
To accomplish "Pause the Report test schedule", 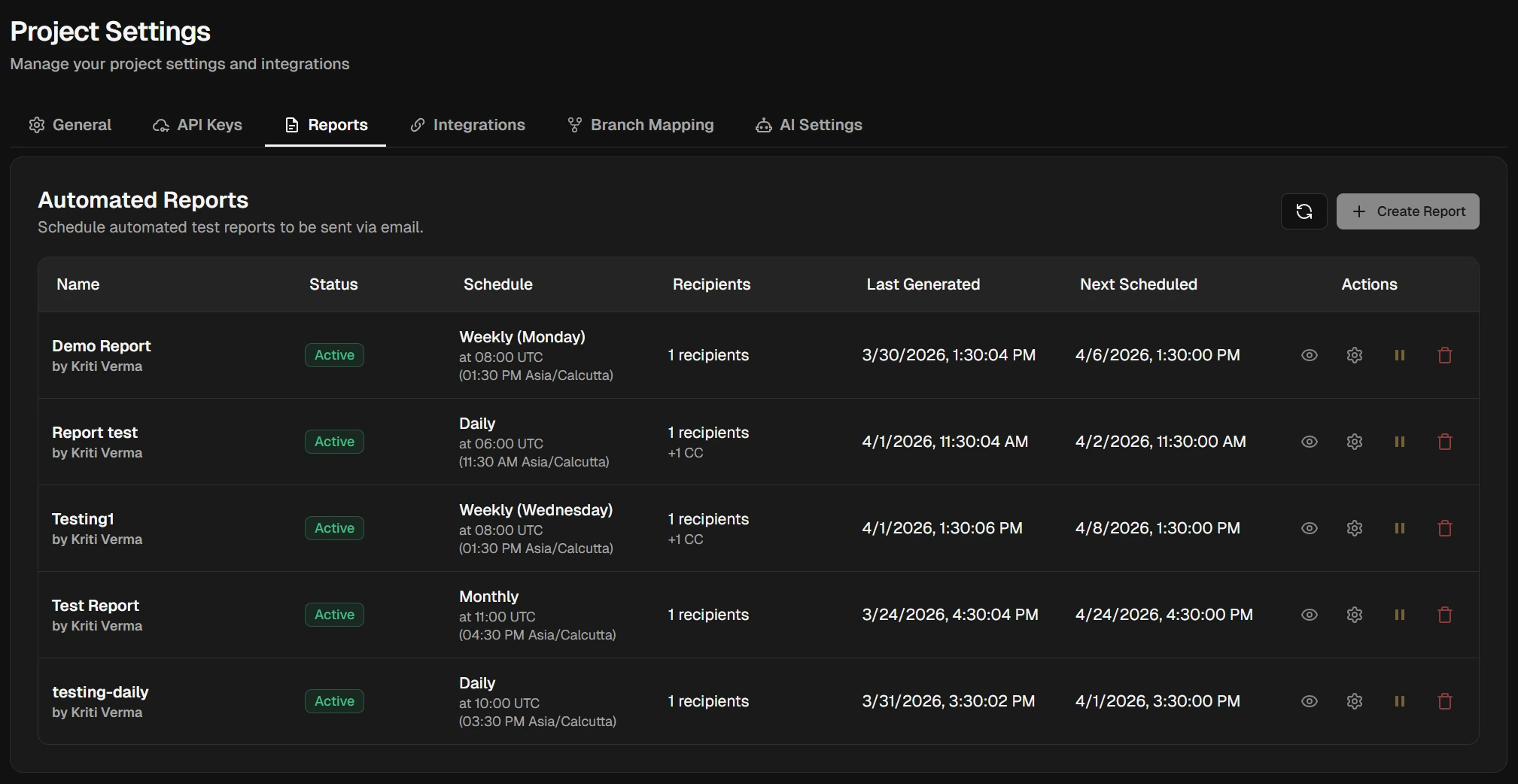I will [x=1399, y=442].
